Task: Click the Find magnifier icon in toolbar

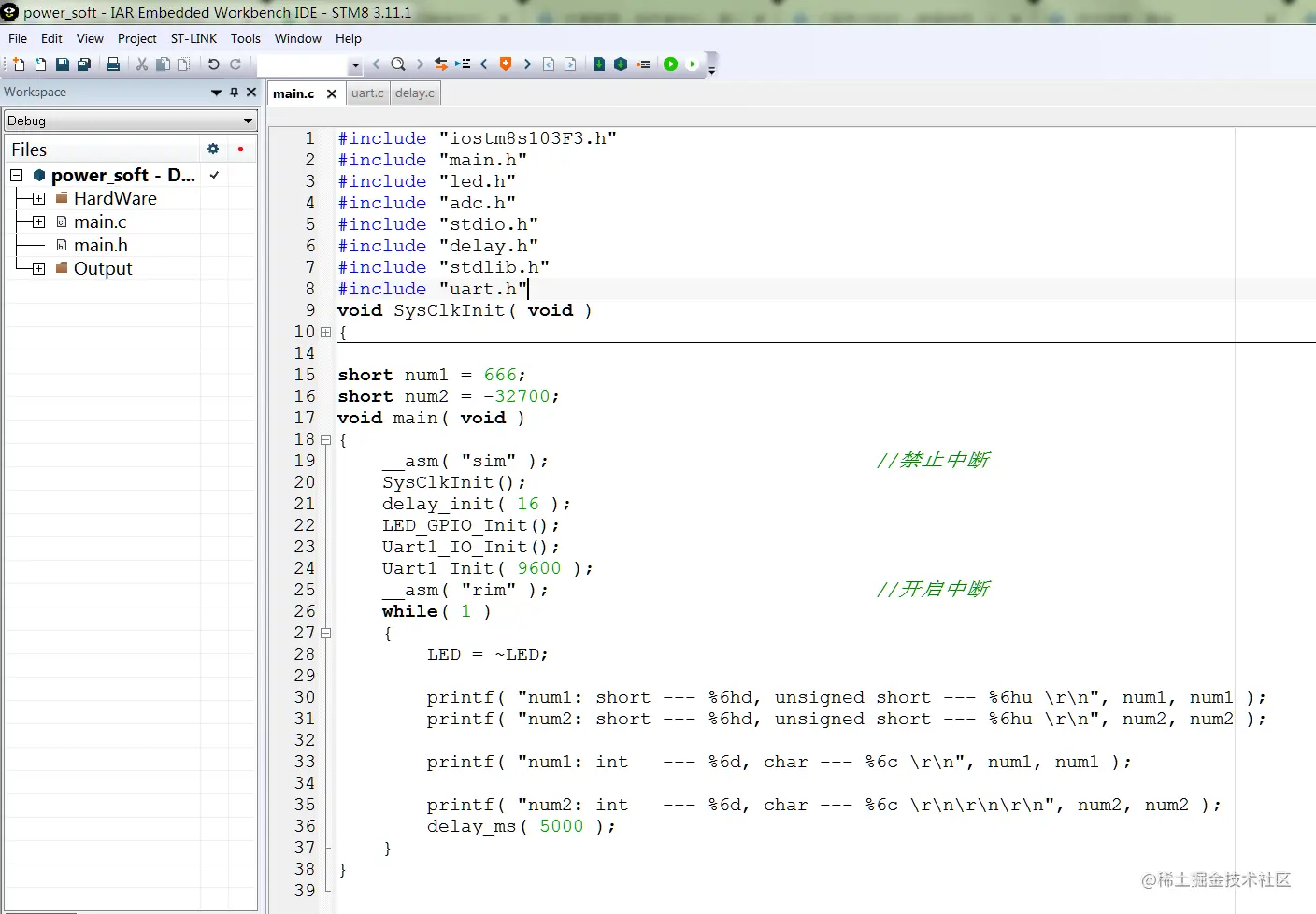Action: click(x=398, y=64)
